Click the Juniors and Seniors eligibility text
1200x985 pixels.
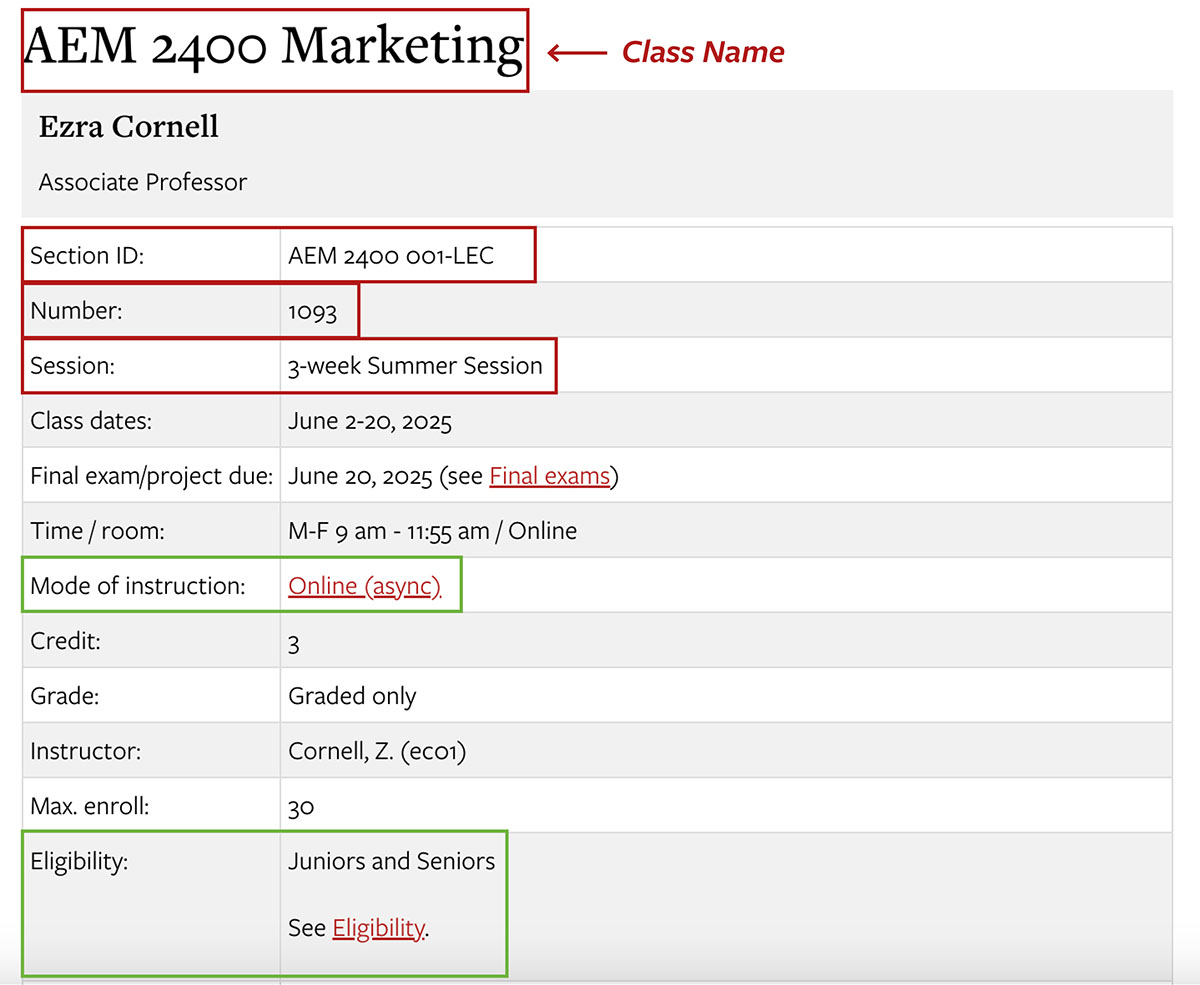(391, 861)
